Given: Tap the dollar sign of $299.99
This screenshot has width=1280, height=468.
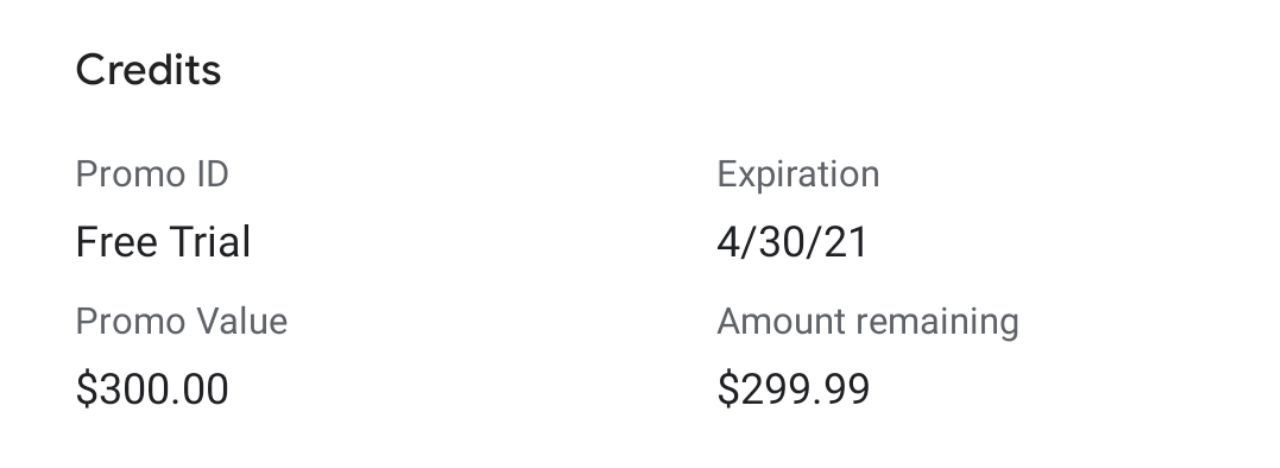Looking at the screenshot, I should pos(728,389).
